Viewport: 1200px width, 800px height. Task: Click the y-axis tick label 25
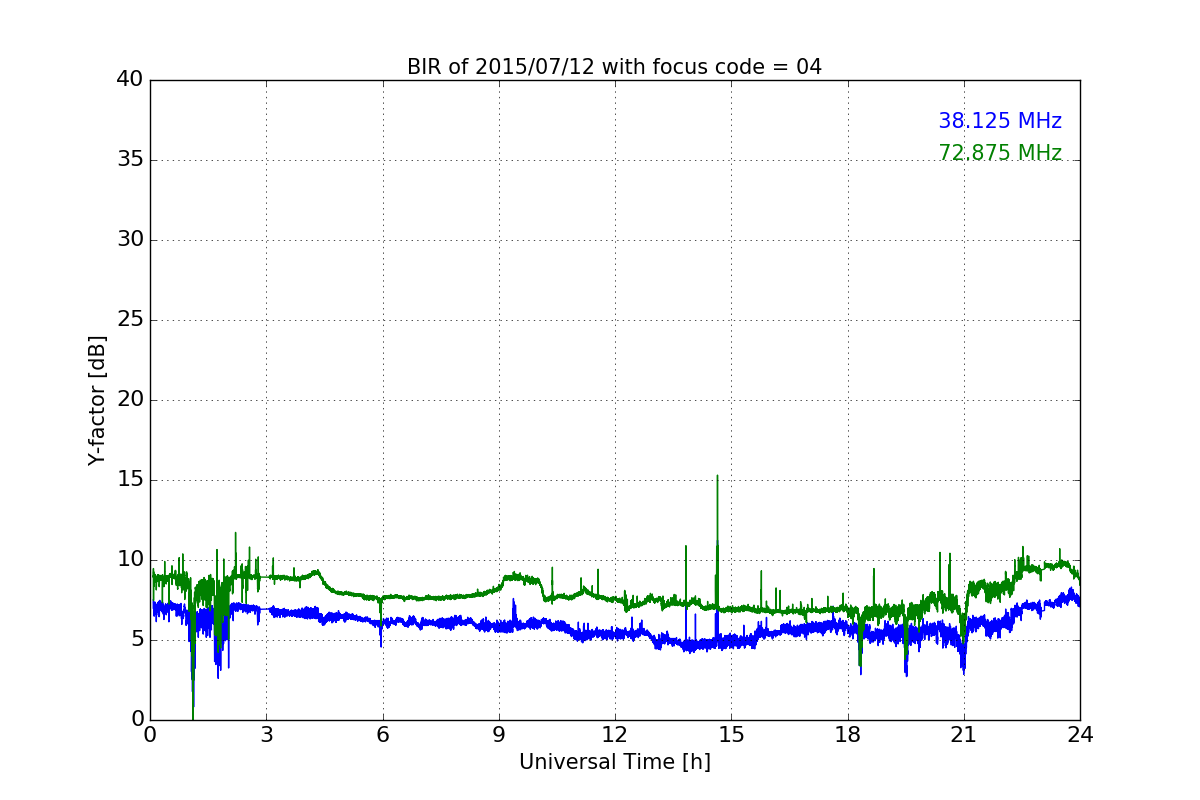pyautogui.click(x=130, y=320)
